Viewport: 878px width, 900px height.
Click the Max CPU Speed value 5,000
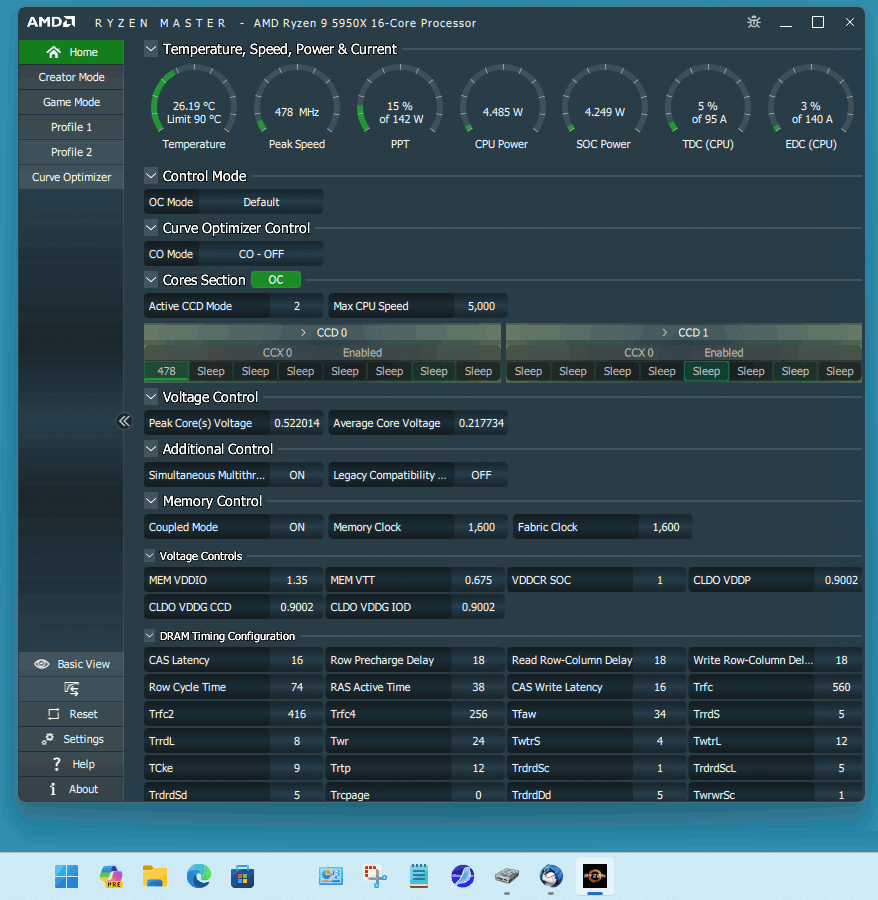pos(481,306)
